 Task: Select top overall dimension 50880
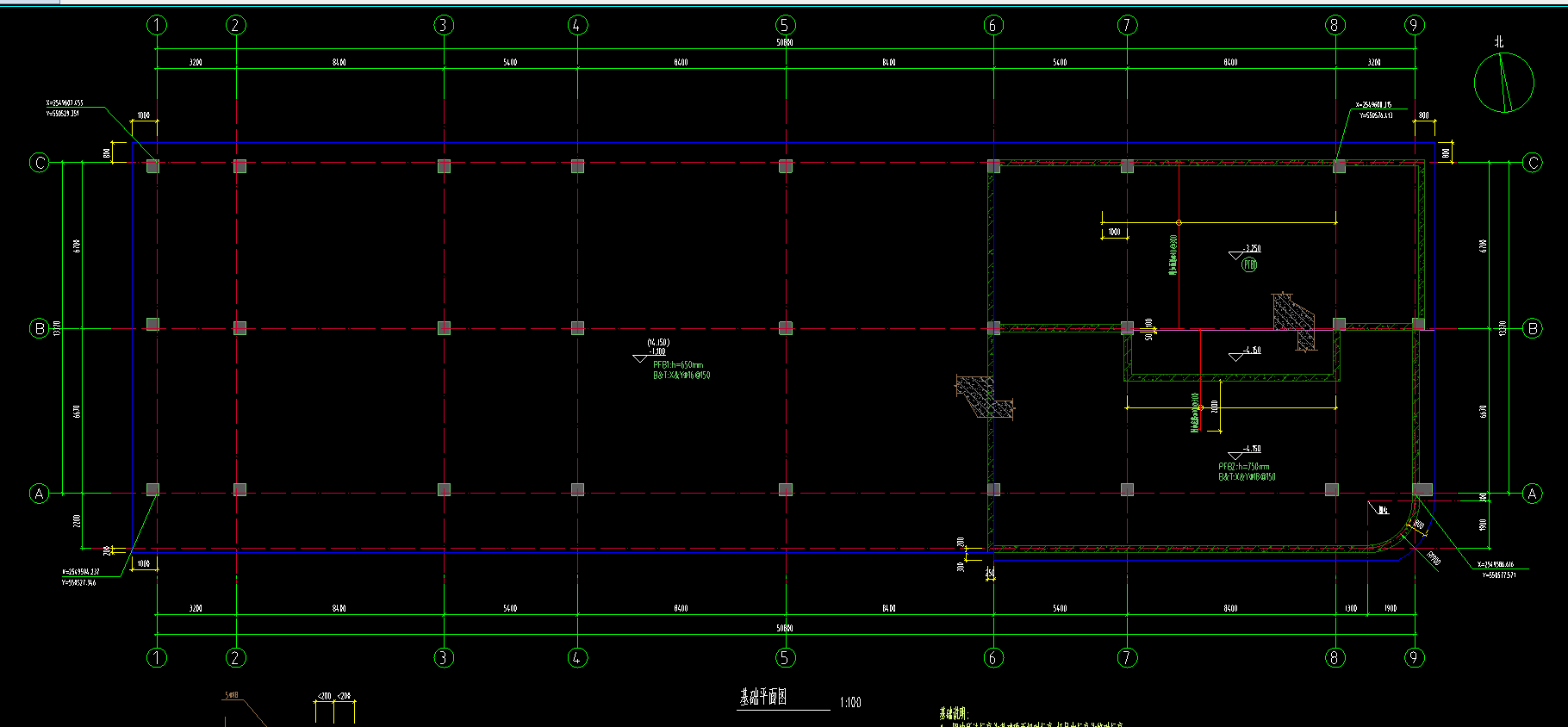[x=785, y=42]
